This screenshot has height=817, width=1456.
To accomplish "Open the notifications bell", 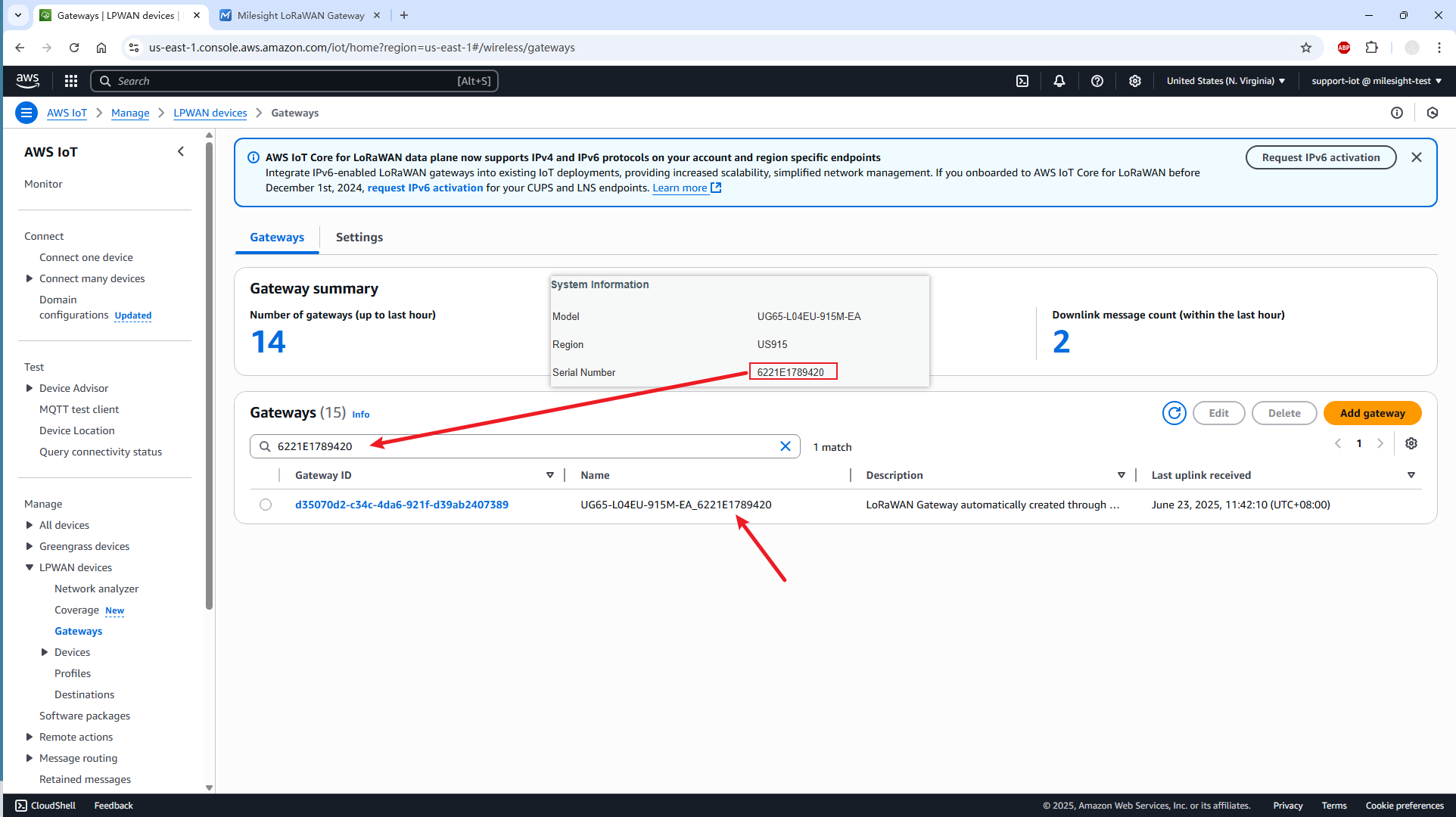I will click(1059, 81).
